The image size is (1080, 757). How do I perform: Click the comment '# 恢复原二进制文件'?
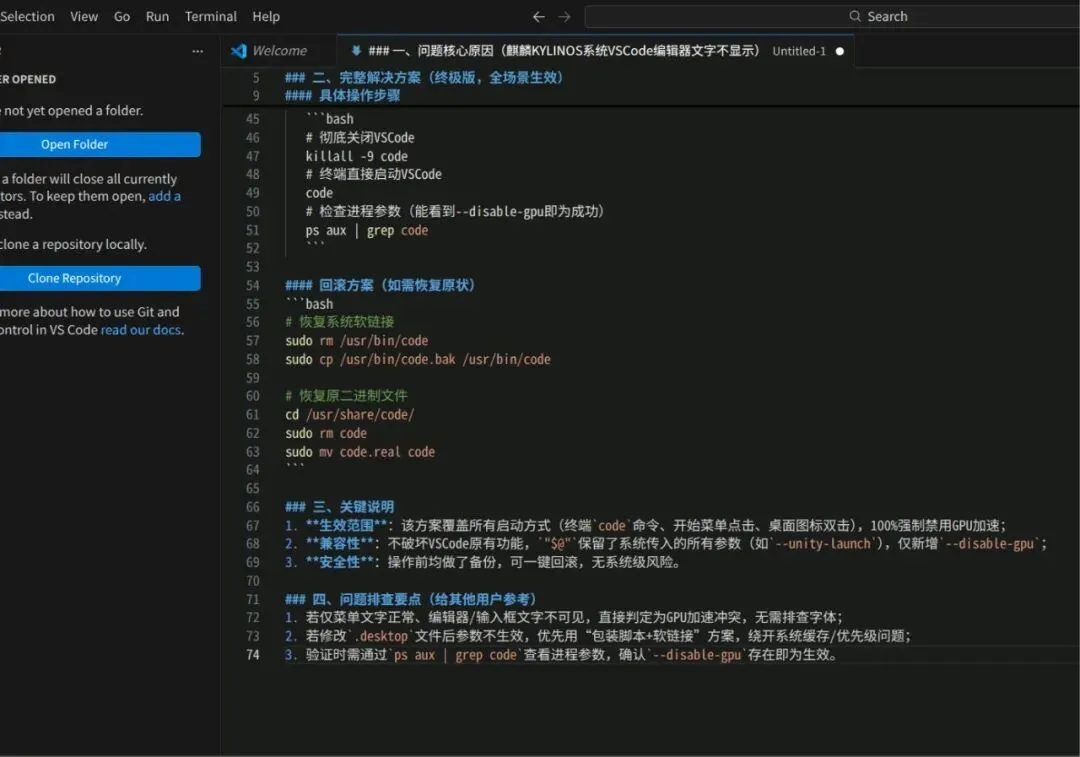coord(346,396)
